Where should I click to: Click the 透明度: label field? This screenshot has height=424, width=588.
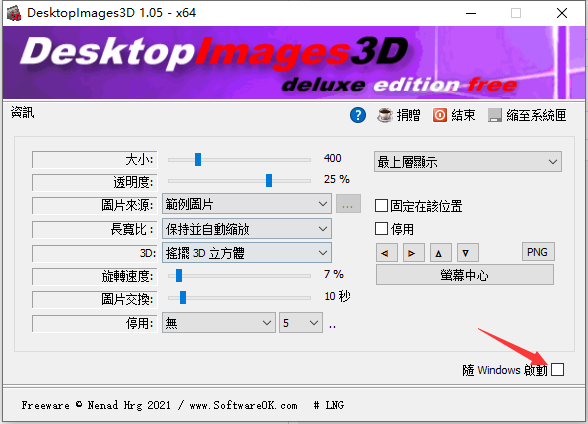pos(94,182)
